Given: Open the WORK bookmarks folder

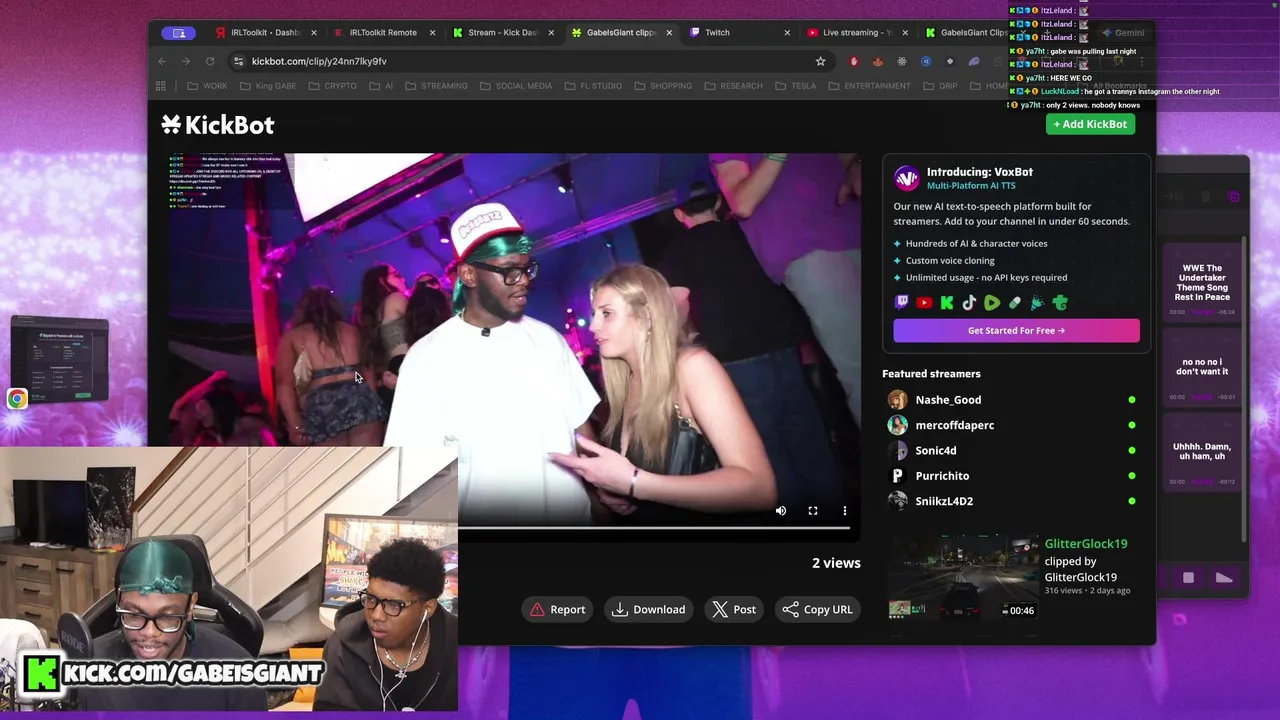Looking at the screenshot, I should 207,86.
